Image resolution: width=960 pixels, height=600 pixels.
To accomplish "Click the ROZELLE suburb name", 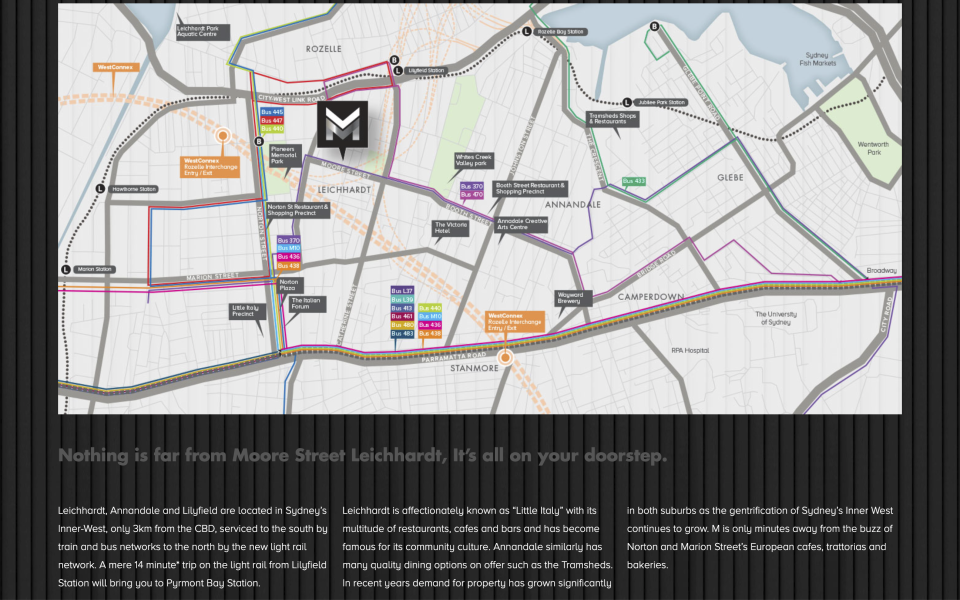I will pyautogui.click(x=323, y=49).
